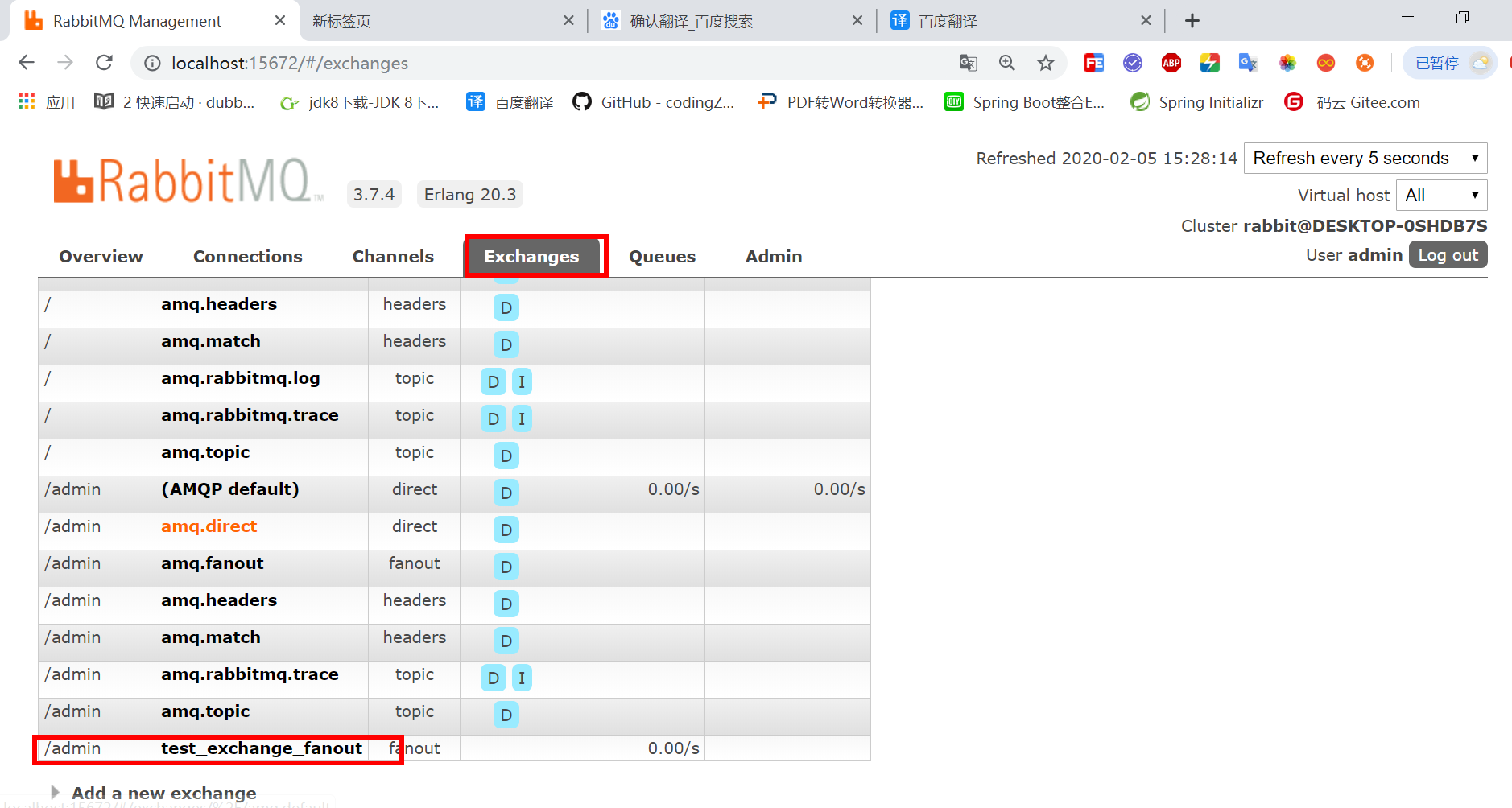
Task: Open the Virtual host dropdown
Action: (1441, 195)
